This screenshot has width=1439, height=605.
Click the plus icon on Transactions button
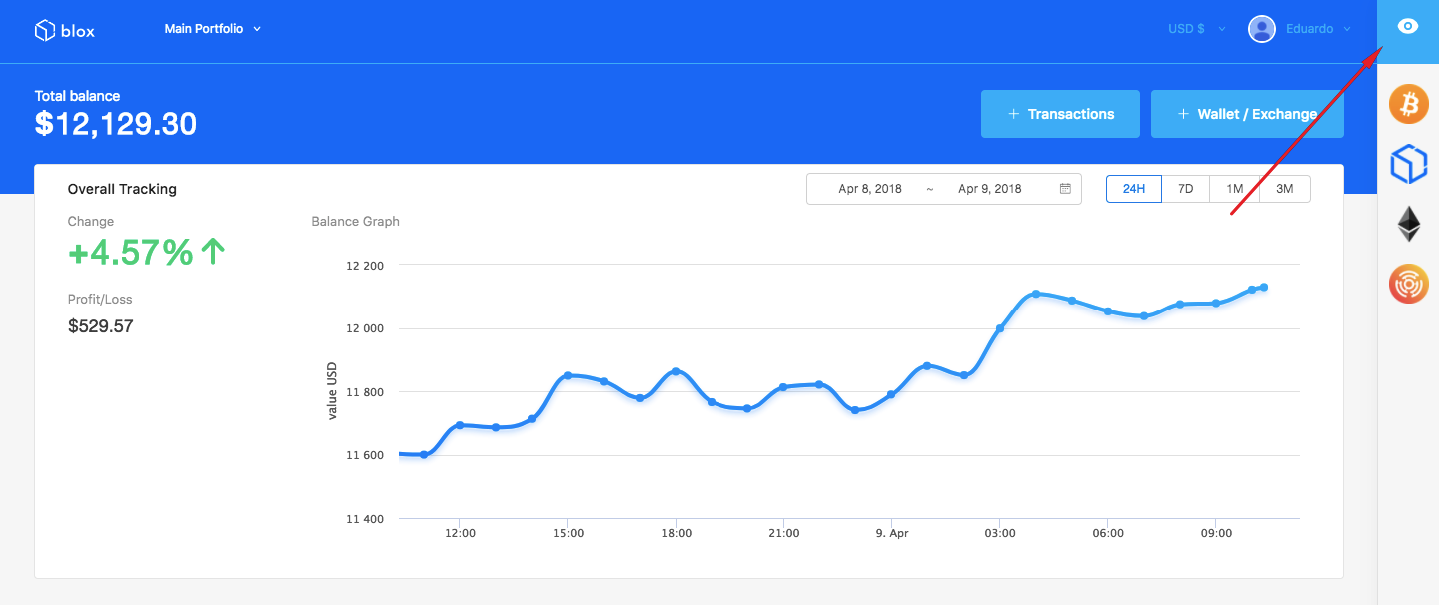(x=1012, y=113)
